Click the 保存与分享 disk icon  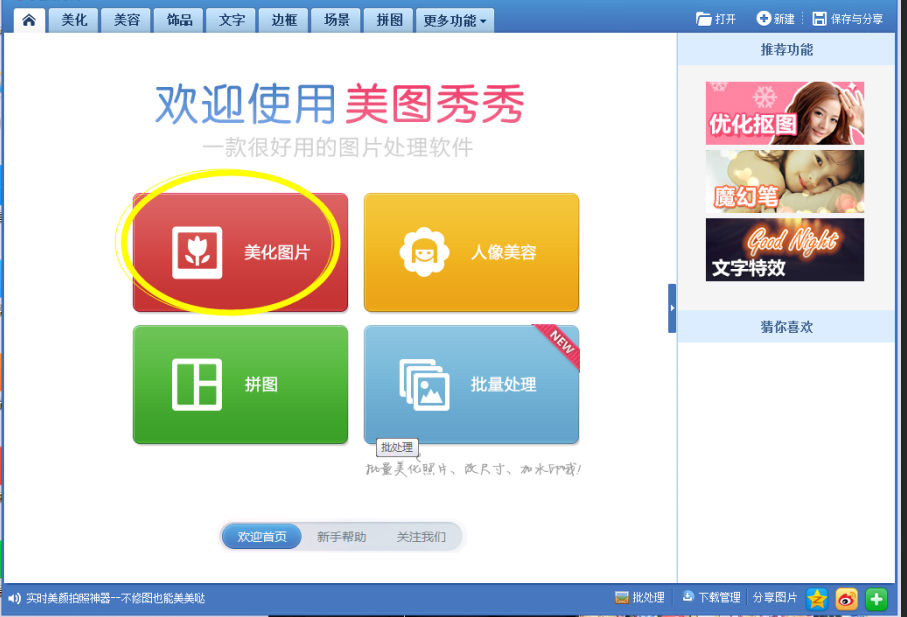tap(819, 19)
